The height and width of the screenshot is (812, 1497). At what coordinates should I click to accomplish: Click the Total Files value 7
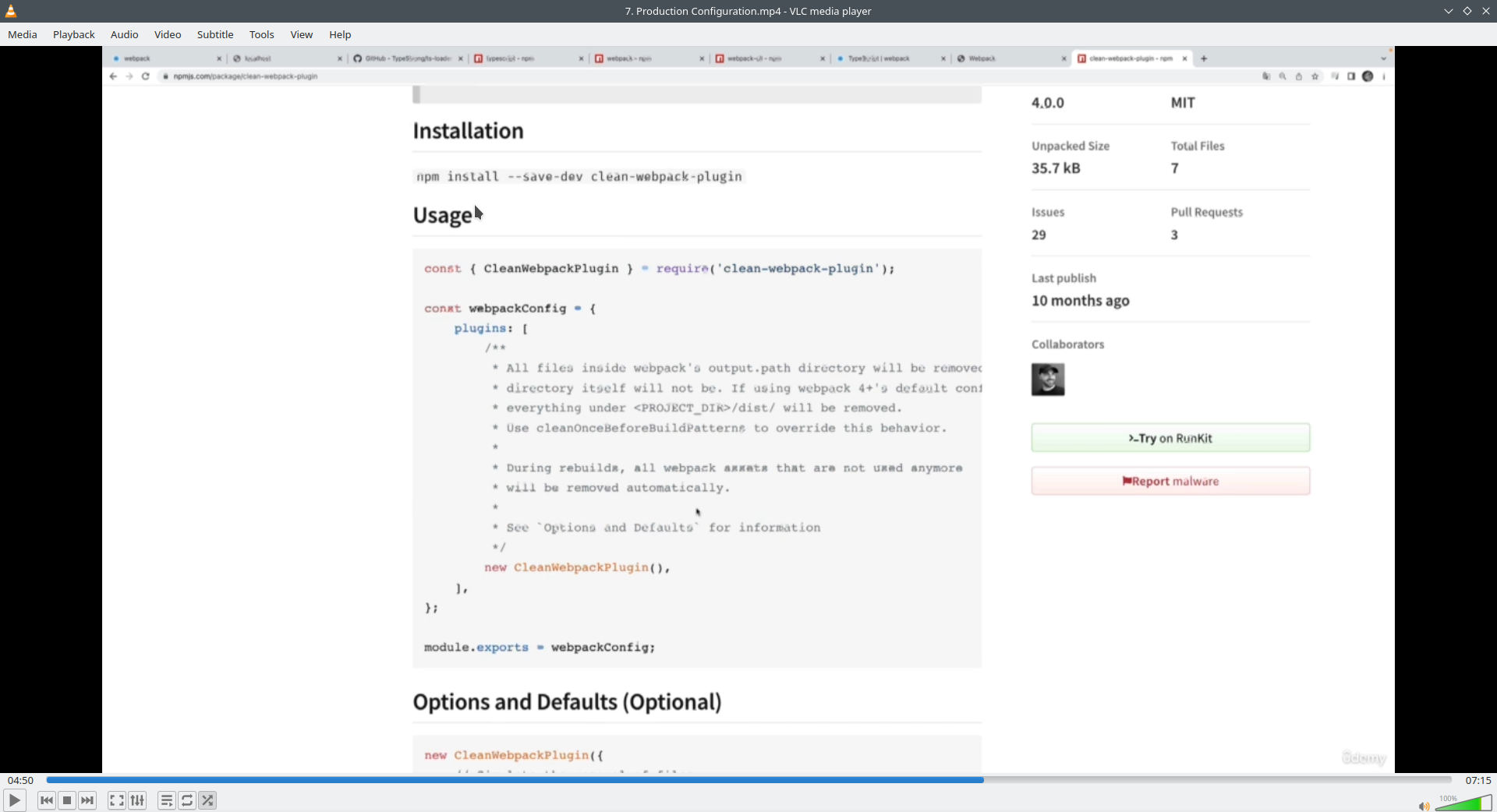[x=1174, y=168]
